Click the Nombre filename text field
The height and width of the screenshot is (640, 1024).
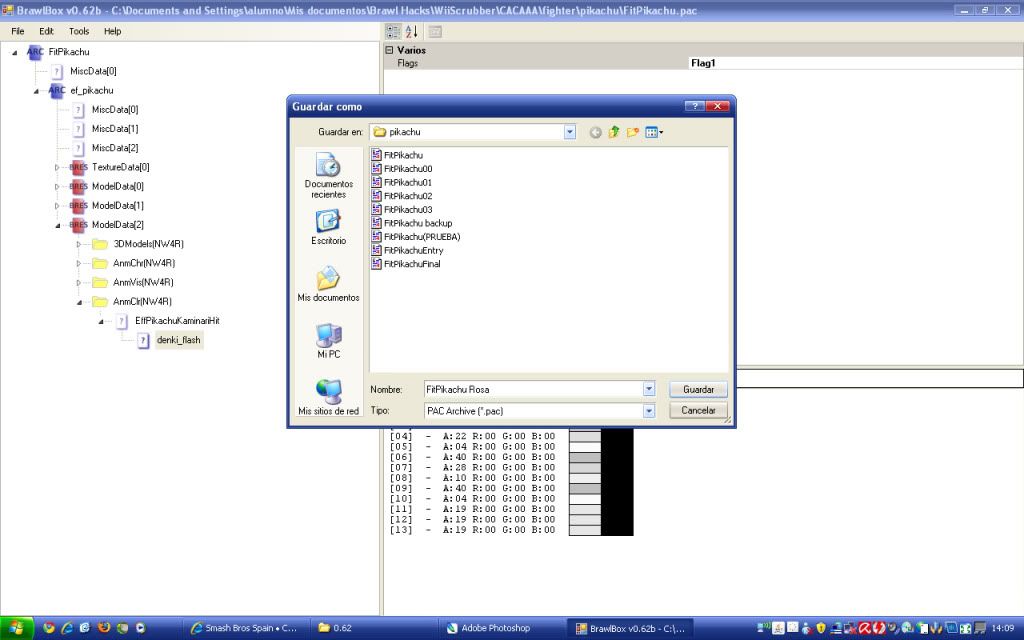[531, 389]
